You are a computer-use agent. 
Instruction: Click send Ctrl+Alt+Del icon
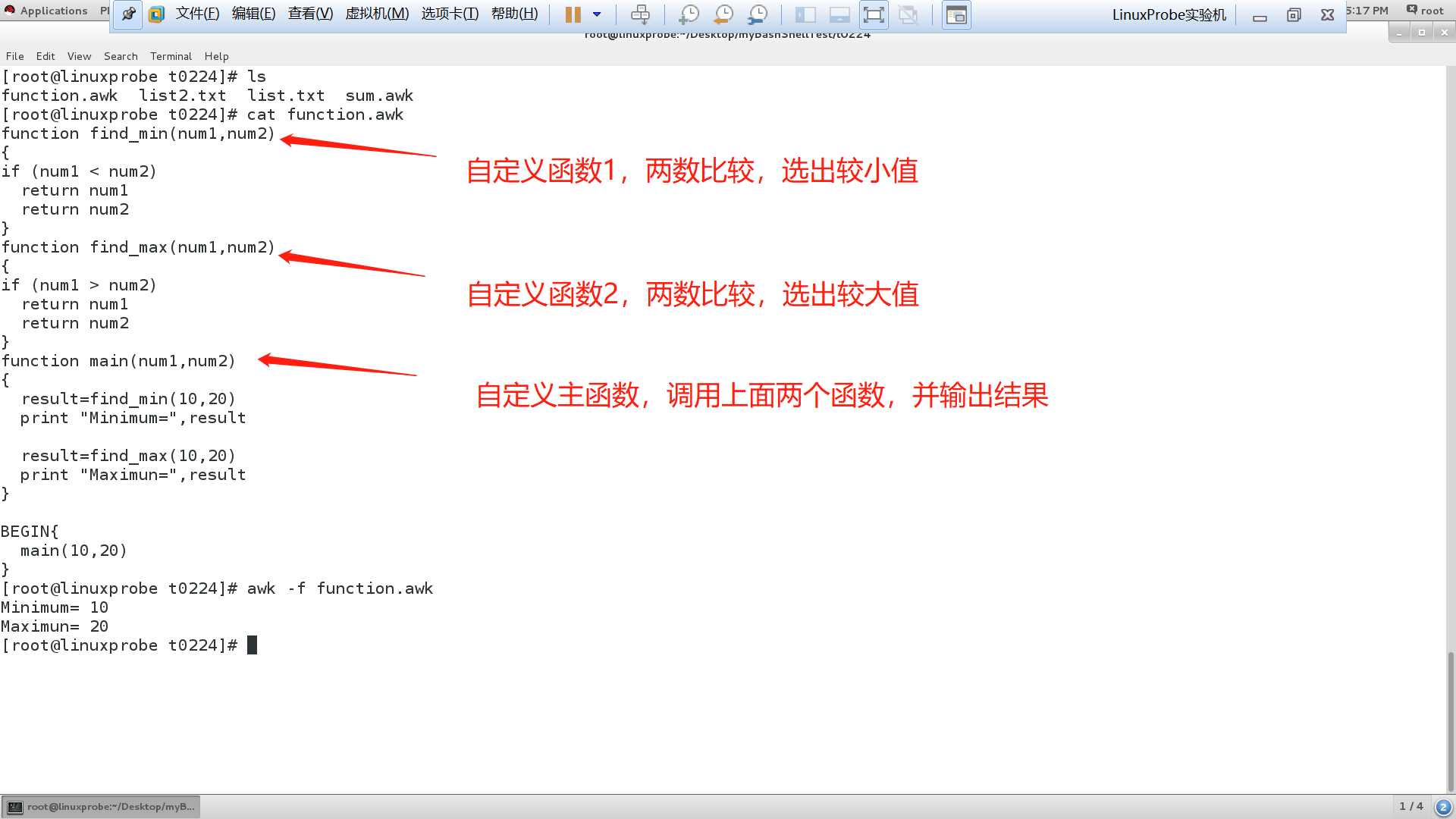pos(641,14)
